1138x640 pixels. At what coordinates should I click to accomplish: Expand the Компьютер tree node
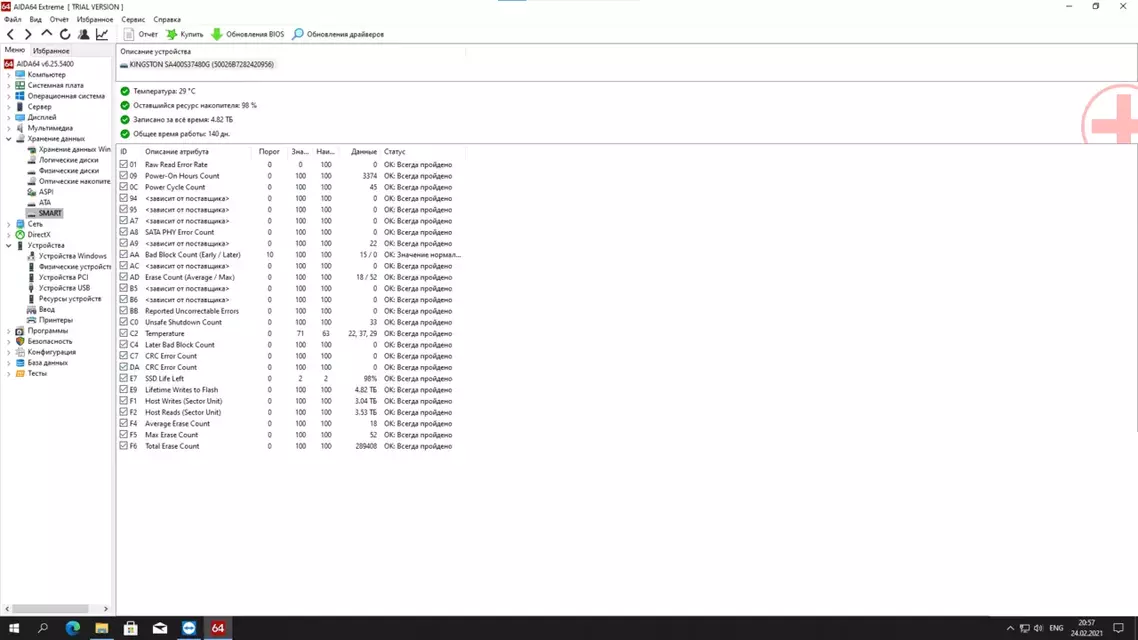pos(9,75)
